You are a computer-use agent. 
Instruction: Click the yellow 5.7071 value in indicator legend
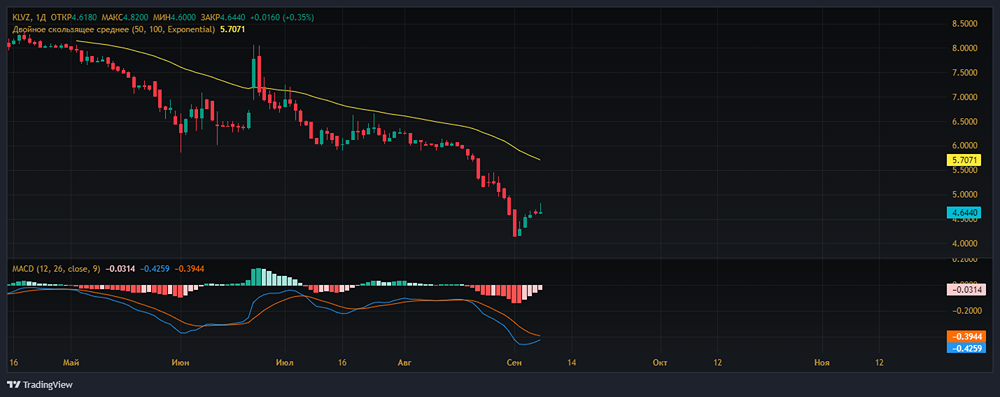[x=232, y=29]
